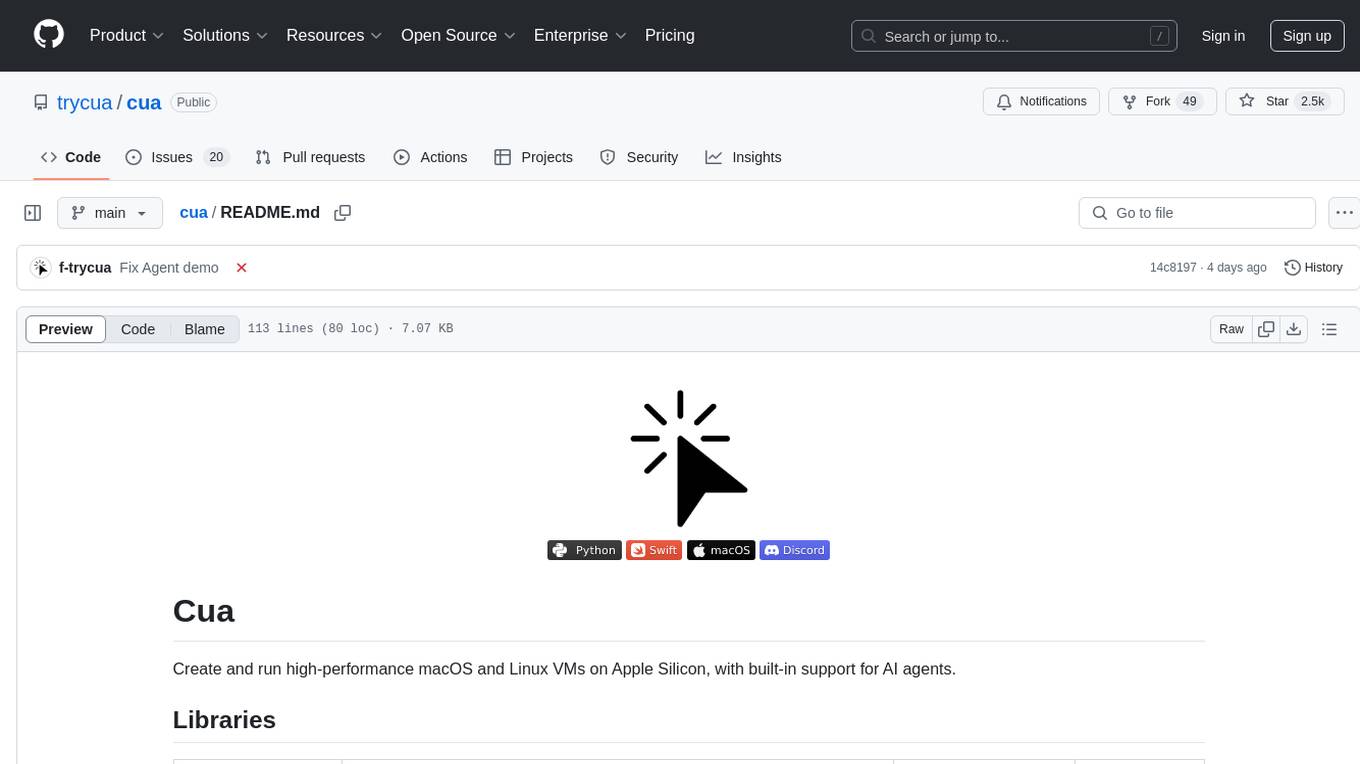View the failed checks red X status
Viewport: 1360px width, 764px height.
[241, 268]
